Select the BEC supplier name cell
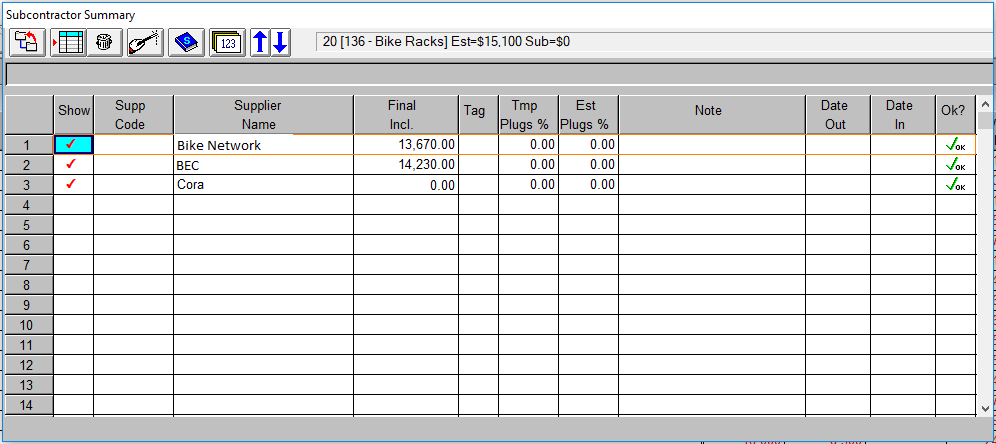The height and width of the screenshot is (444, 996). tap(263, 165)
